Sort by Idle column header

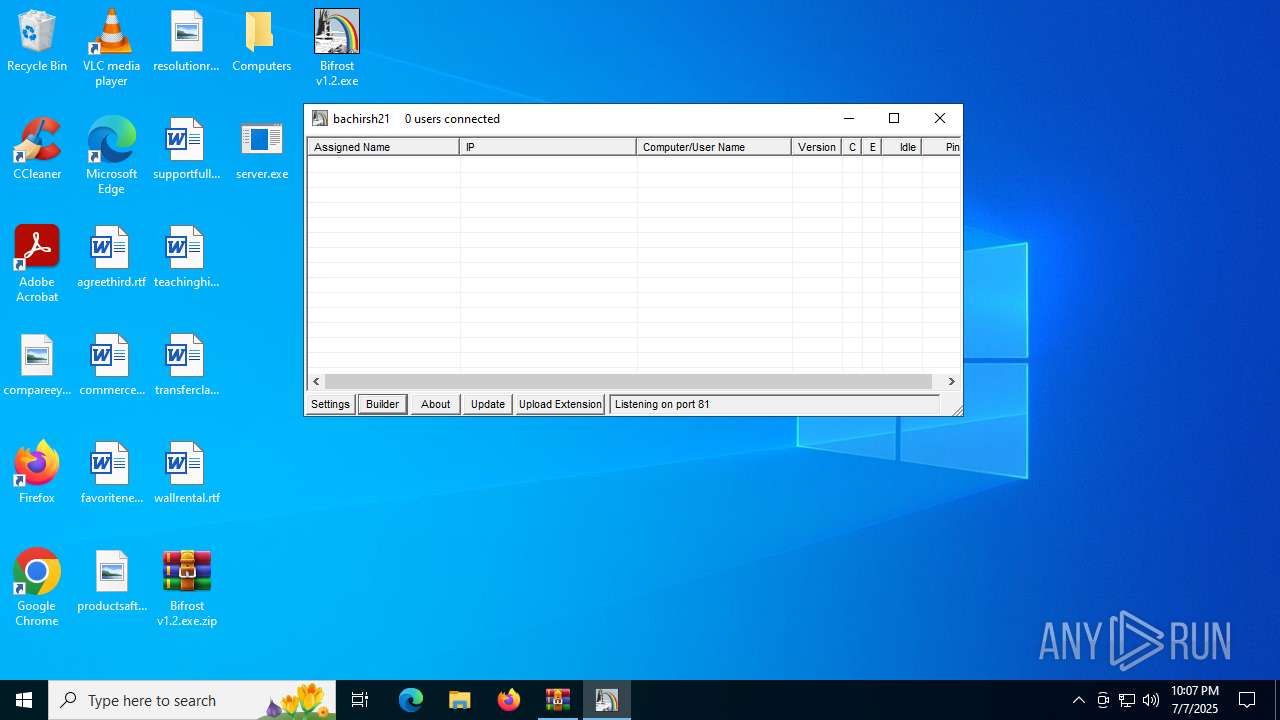[x=902, y=147]
